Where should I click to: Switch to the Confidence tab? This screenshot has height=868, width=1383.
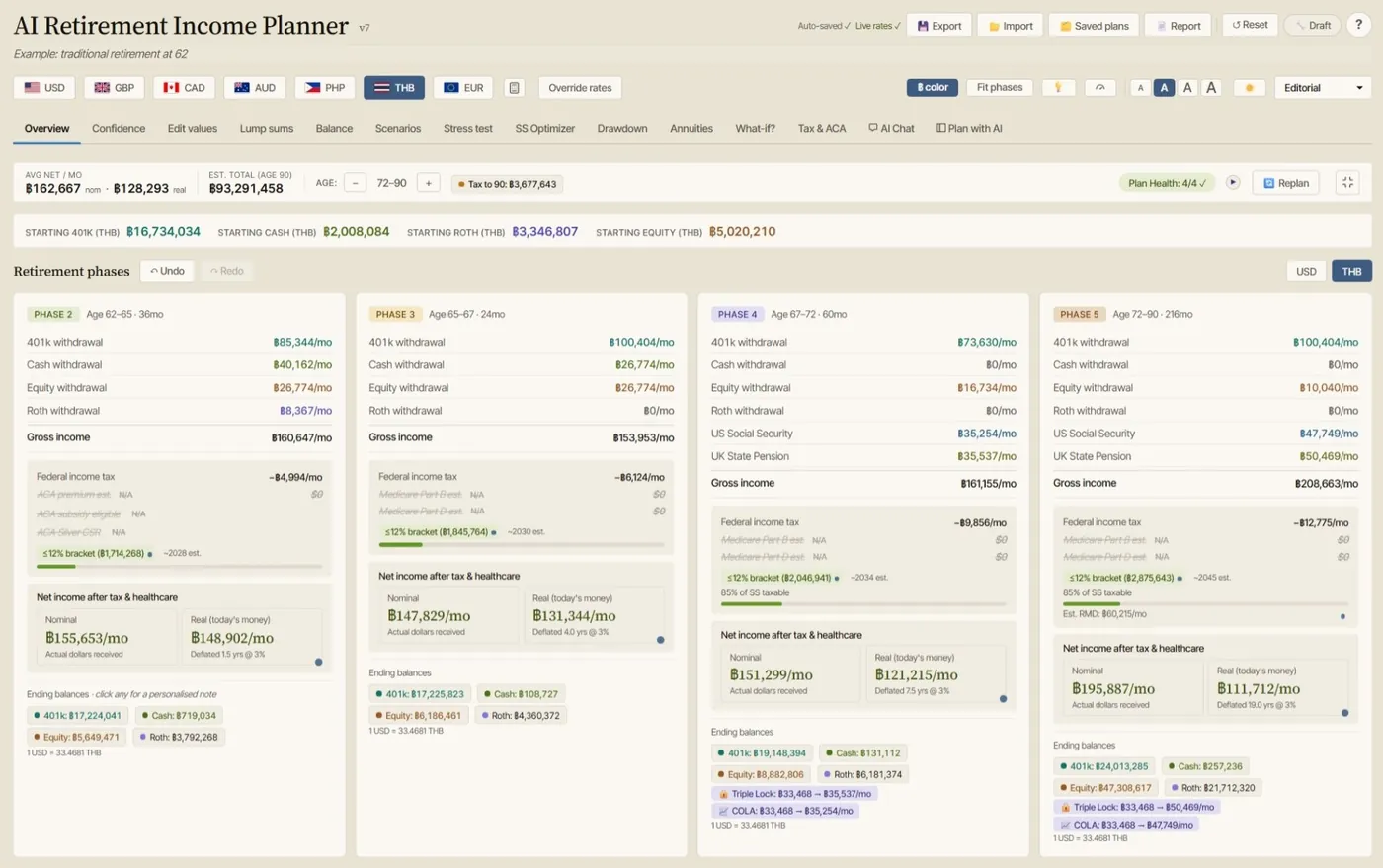(119, 129)
